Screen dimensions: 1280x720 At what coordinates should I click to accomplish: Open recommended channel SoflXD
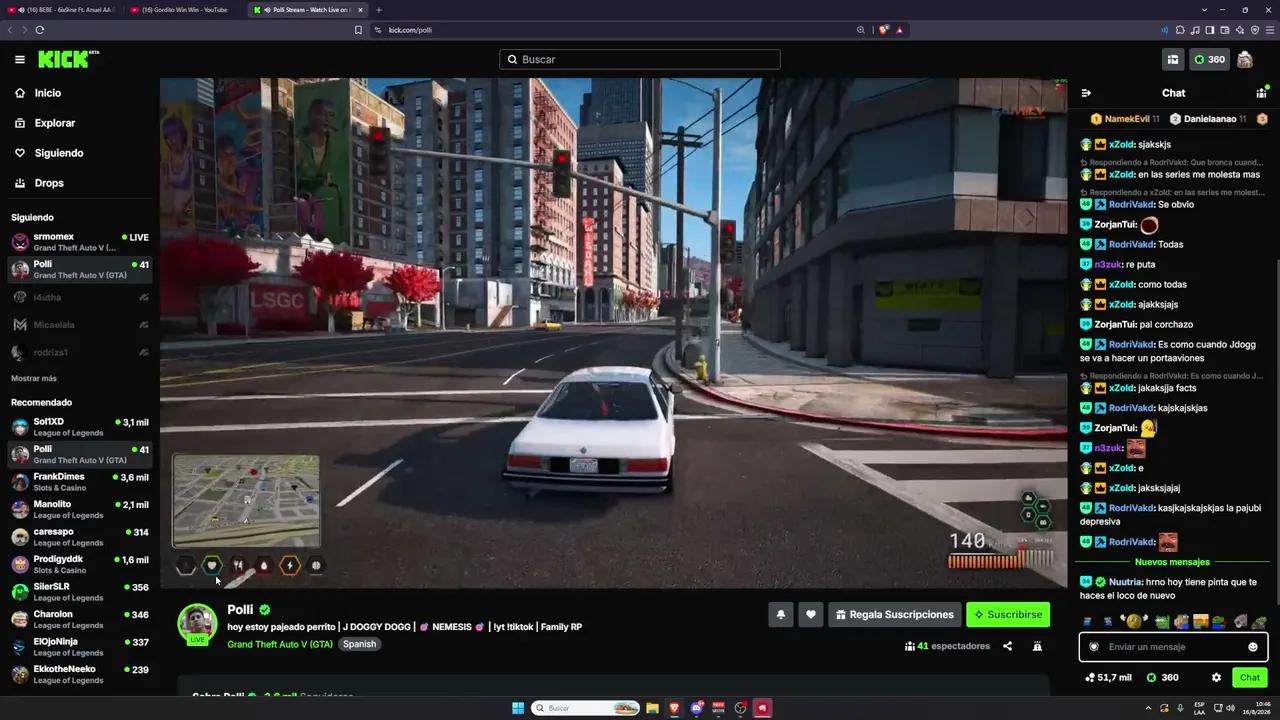pyautogui.click(x=80, y=427)
